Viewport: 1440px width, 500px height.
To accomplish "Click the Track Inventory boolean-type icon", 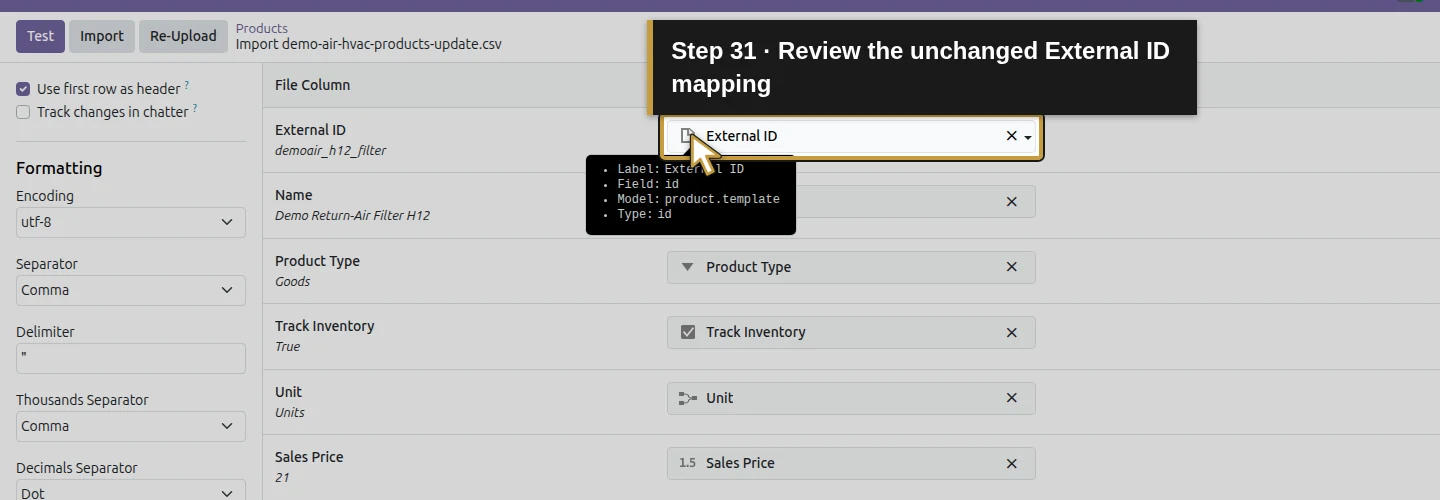I will (x=687, y=332).
